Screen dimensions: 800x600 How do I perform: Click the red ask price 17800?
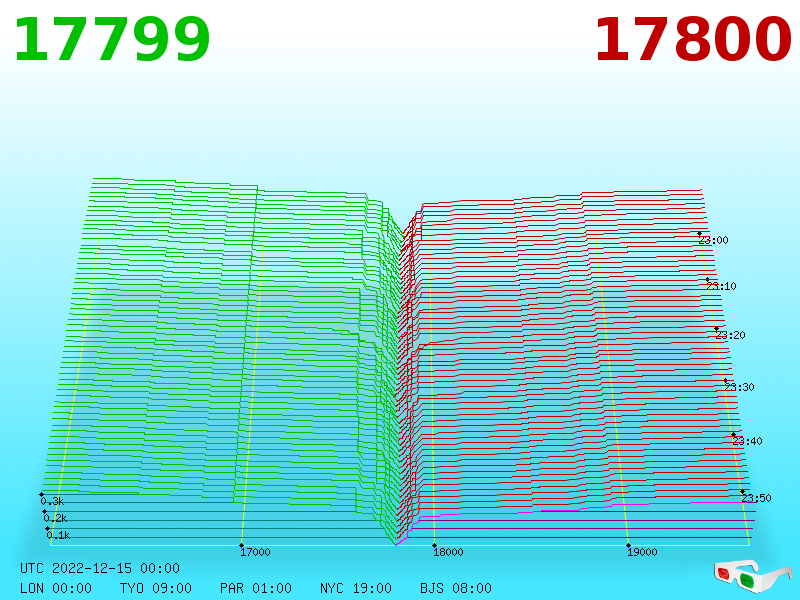click(x=693, y=40)
